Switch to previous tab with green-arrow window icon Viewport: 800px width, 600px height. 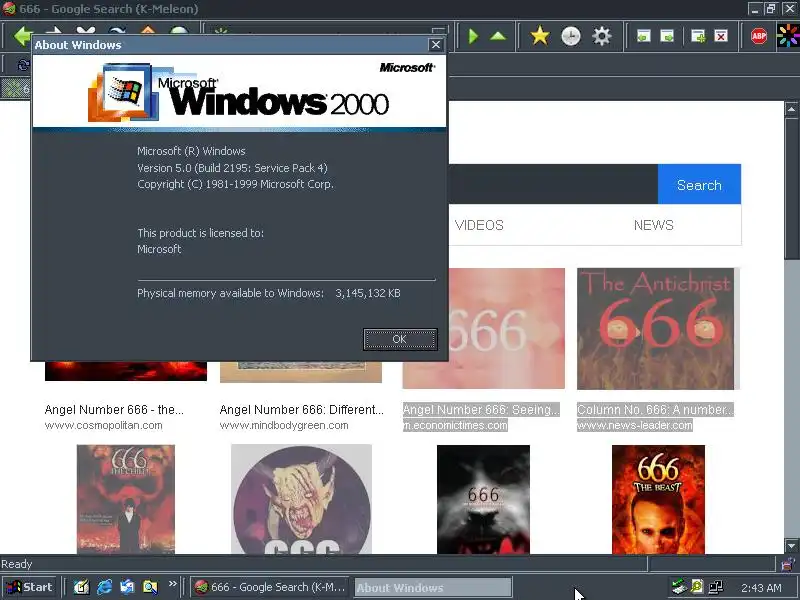(x=643, y=36)
